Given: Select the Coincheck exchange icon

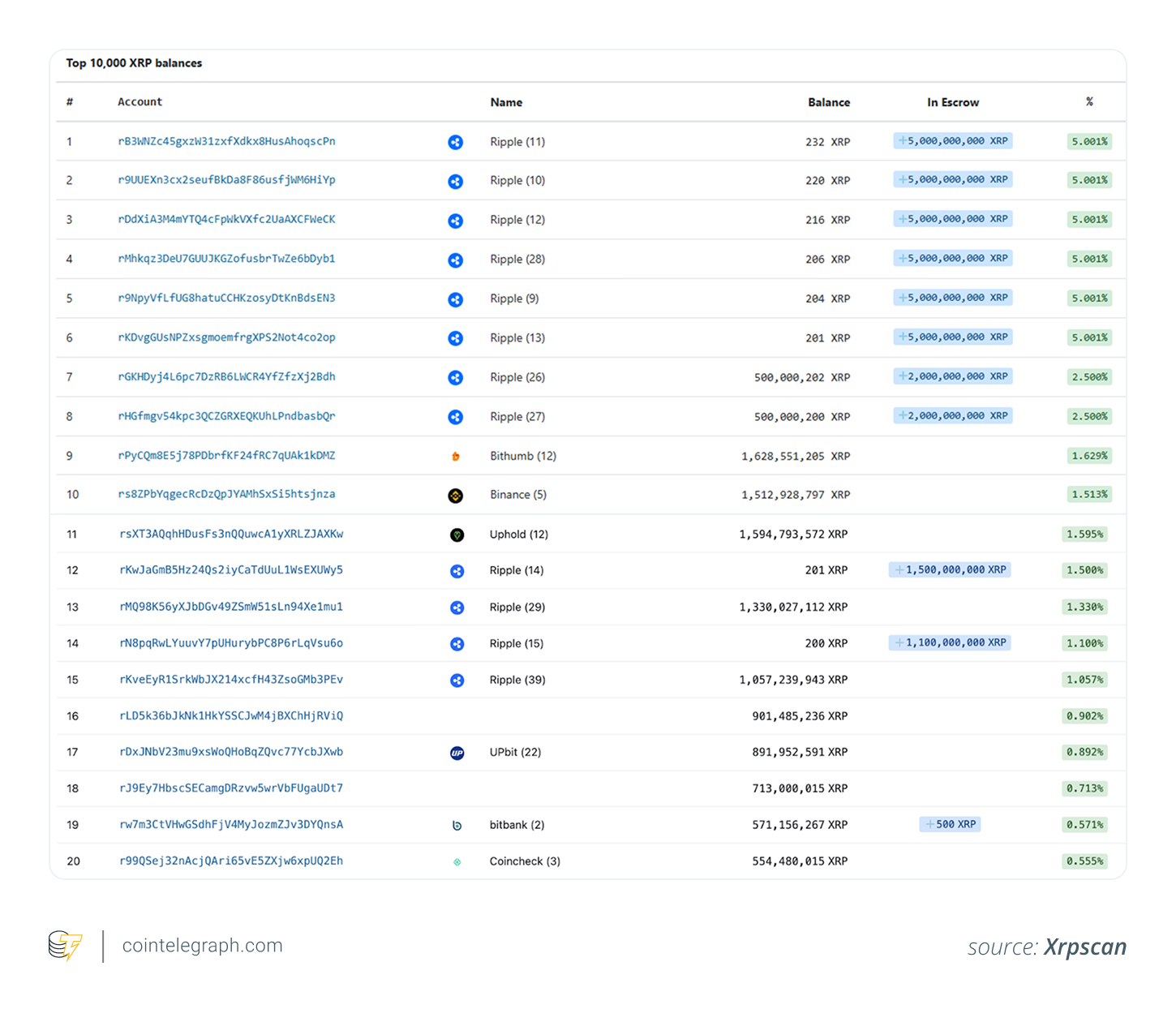Looking at the screenshot, I should [457, 861].
